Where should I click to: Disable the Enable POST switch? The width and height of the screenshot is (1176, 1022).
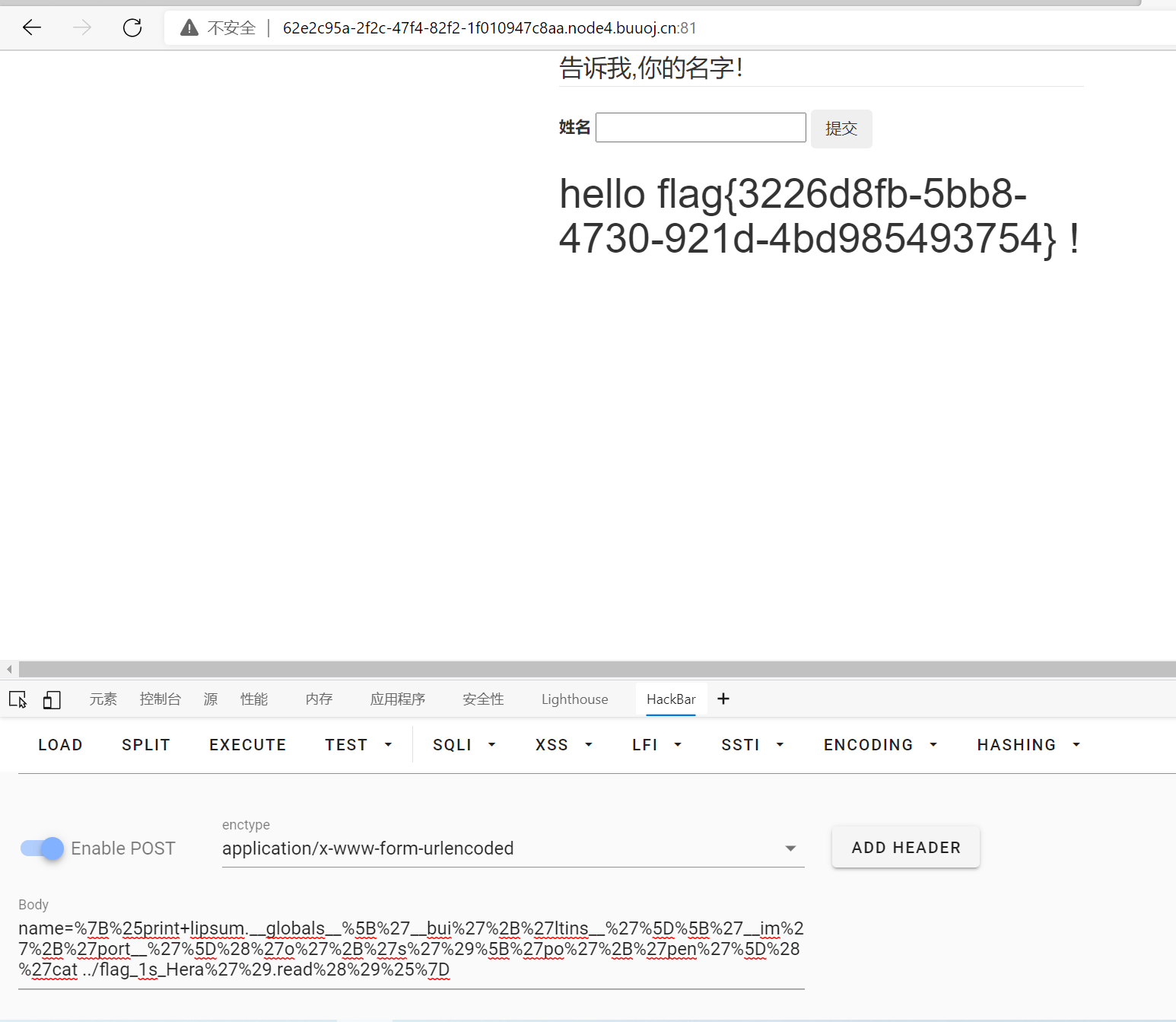click(43, 848)
